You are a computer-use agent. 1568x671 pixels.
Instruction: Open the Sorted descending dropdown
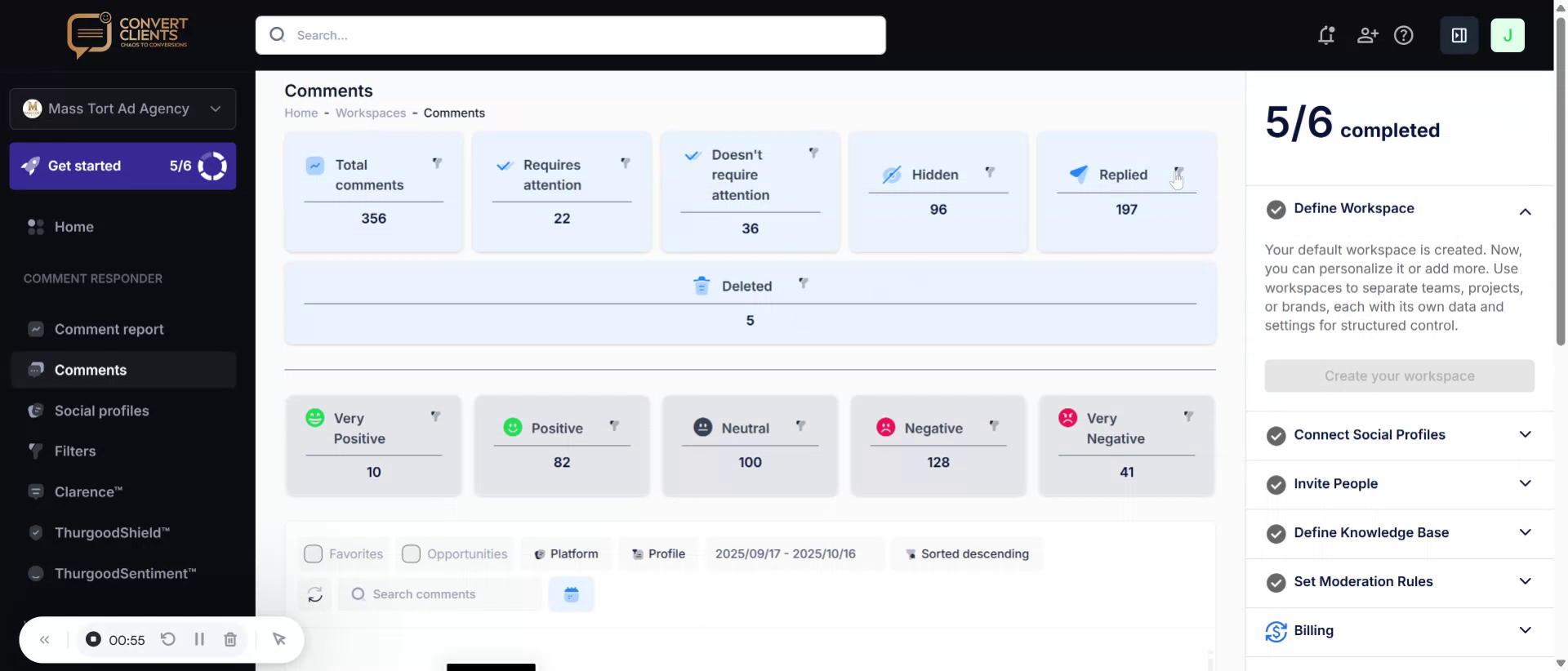[x=967, y=553]
